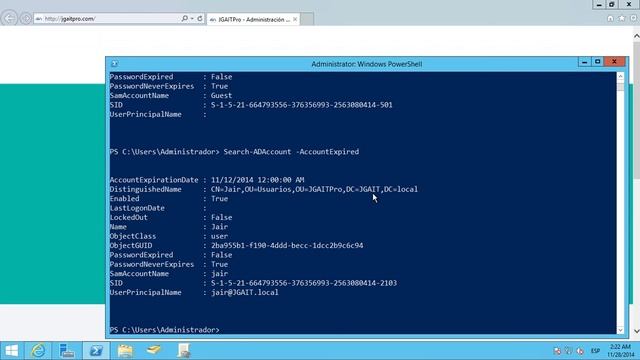This screenshot has height=360, width=640.
Task: Open the Windows Start button
Action: [x=12, y=351]
